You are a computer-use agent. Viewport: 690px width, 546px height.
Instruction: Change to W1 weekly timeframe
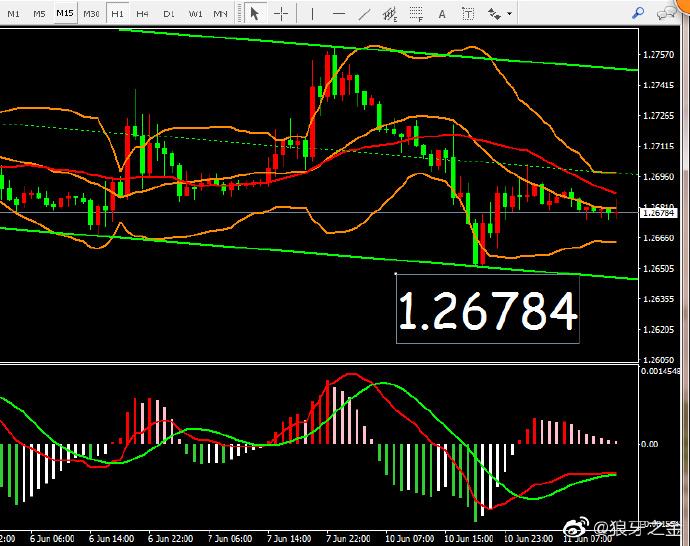coord(195,14)
